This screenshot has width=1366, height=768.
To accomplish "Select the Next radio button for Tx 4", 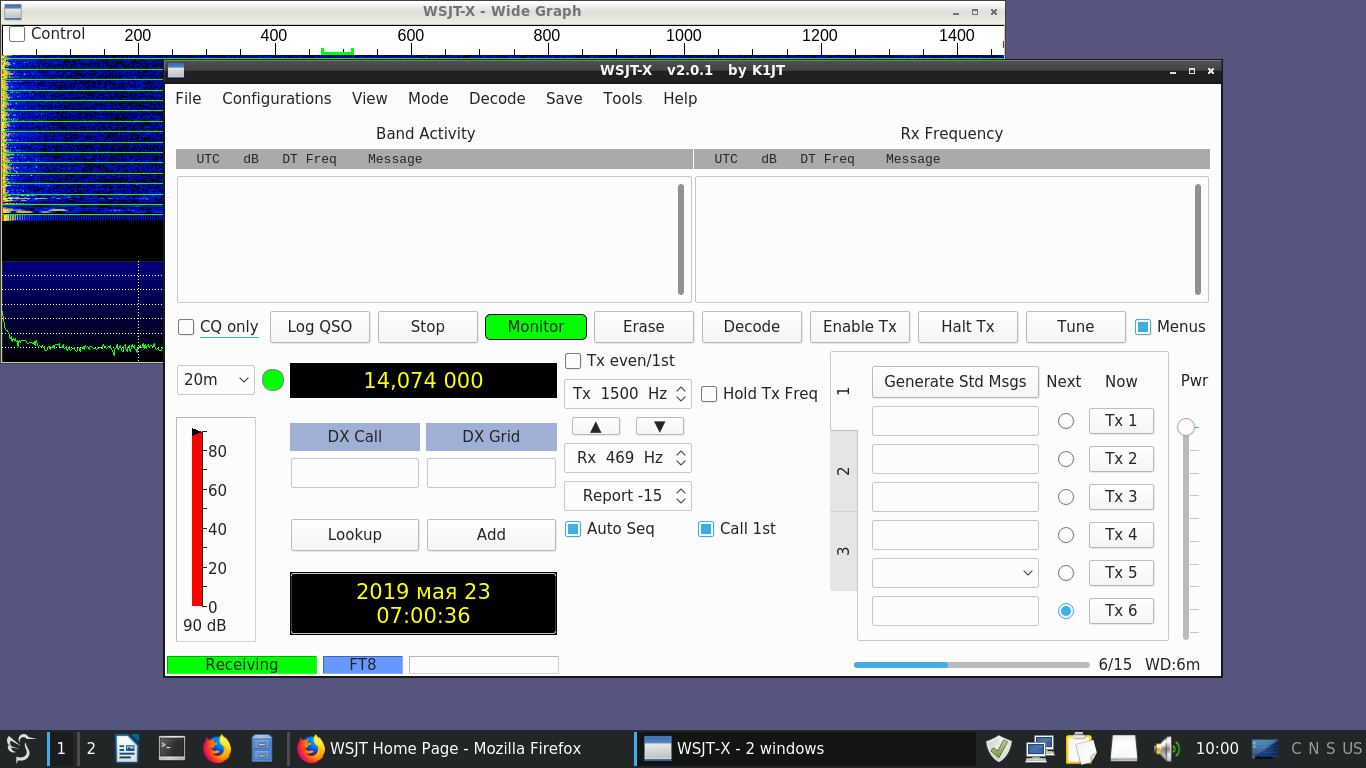I will (1066, 535).
